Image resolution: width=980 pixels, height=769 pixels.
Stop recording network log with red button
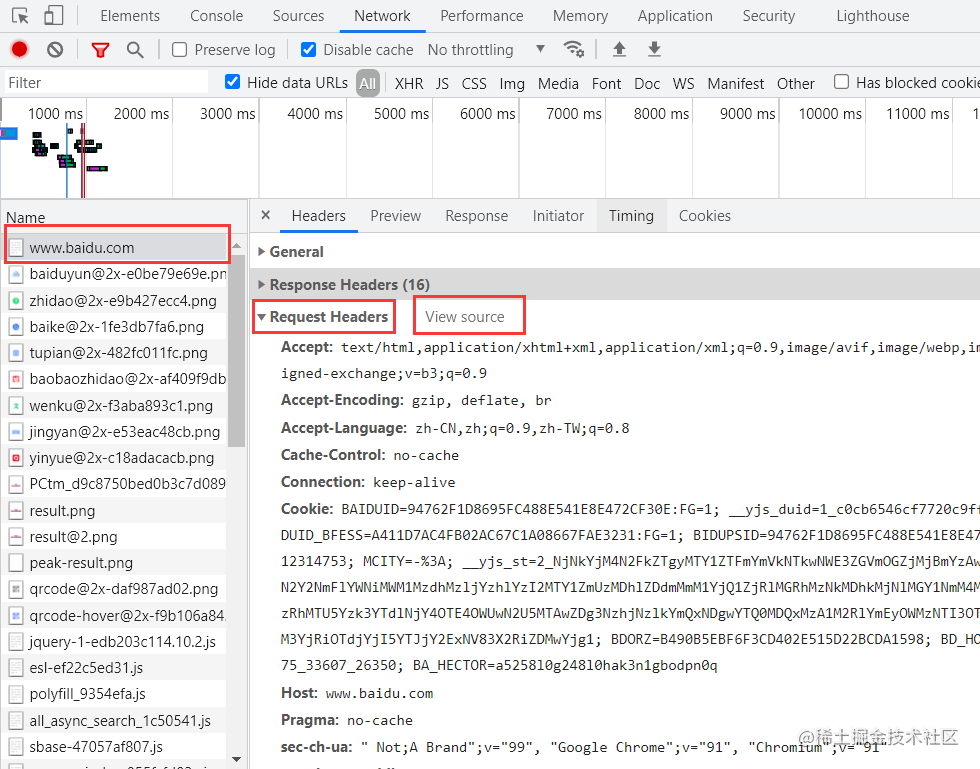pyautogui.click(x=19, y=49)
